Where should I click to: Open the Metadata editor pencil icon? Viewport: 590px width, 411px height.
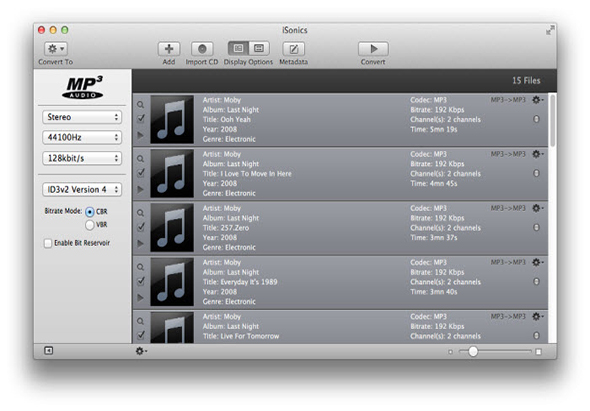pos(293,49)
